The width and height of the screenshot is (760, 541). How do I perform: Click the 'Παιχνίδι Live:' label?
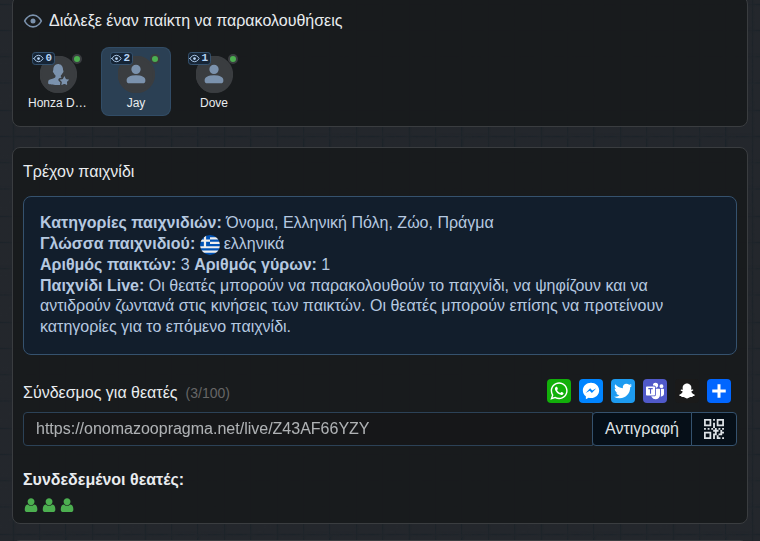[x=92, y=285]
